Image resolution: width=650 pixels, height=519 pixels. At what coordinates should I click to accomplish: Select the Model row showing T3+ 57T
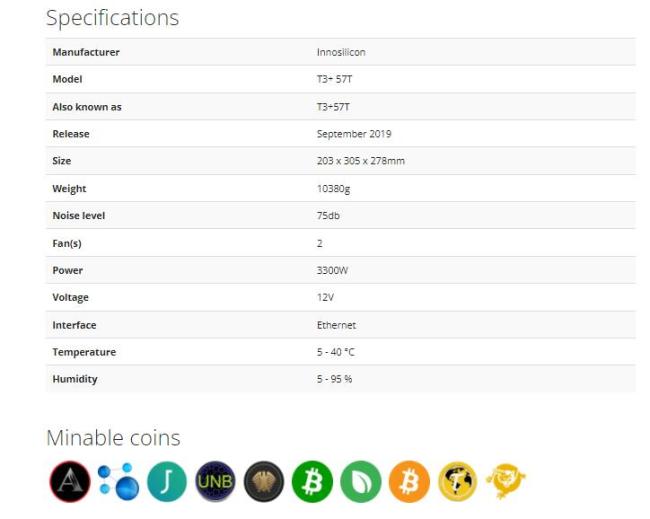tap(340, 79)
